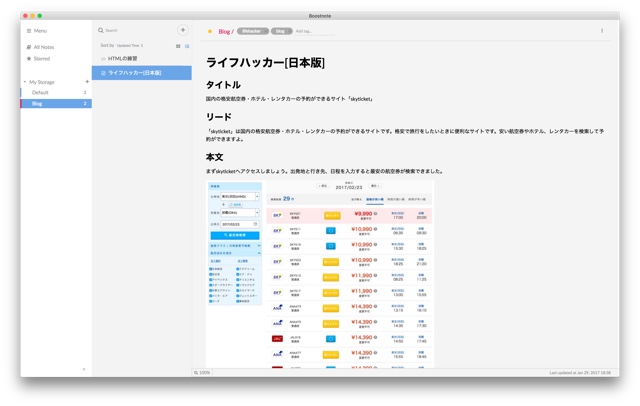This screenshot has height=406, width=640.
Task: Remove the blog tag
Action: tap(289, 31)
